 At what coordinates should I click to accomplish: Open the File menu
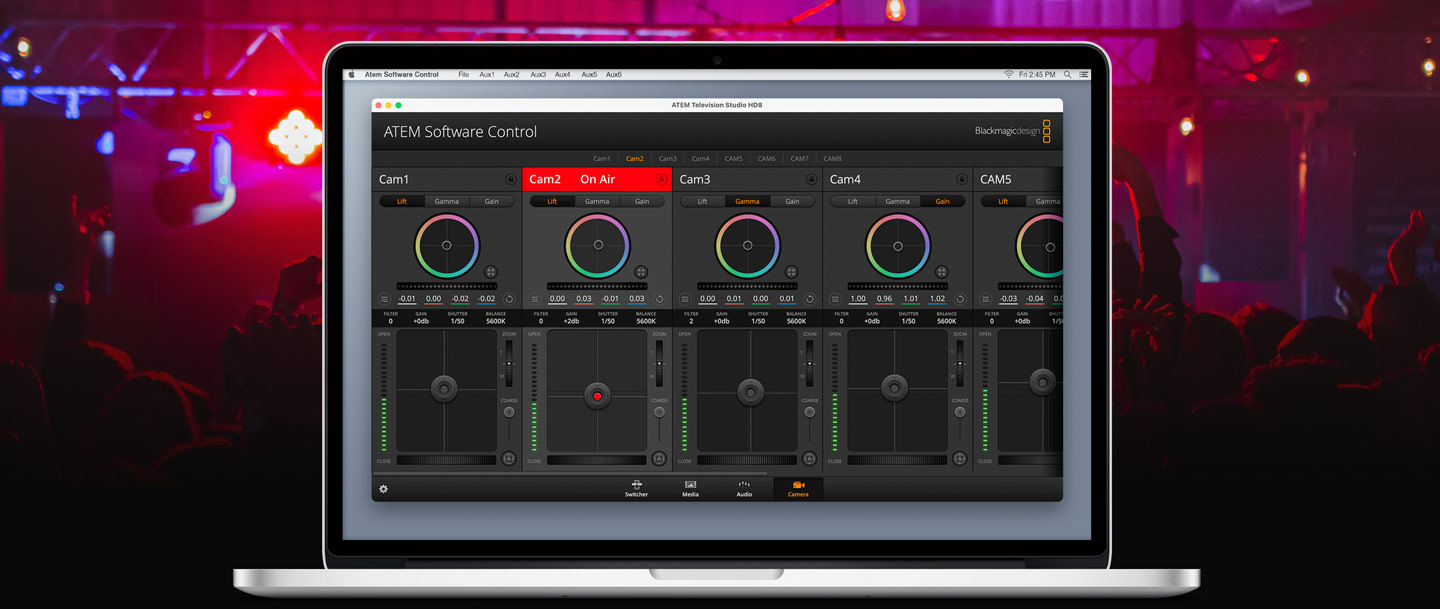[463, 75]
